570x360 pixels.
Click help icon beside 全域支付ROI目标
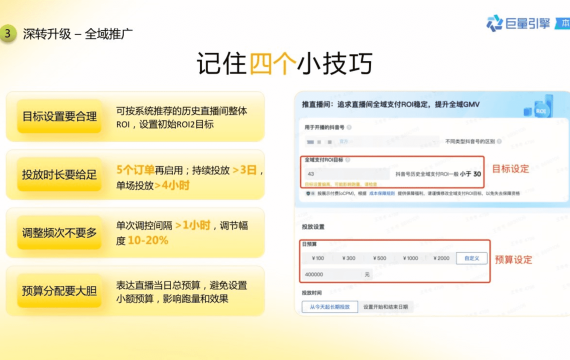(x=348, y=160)
